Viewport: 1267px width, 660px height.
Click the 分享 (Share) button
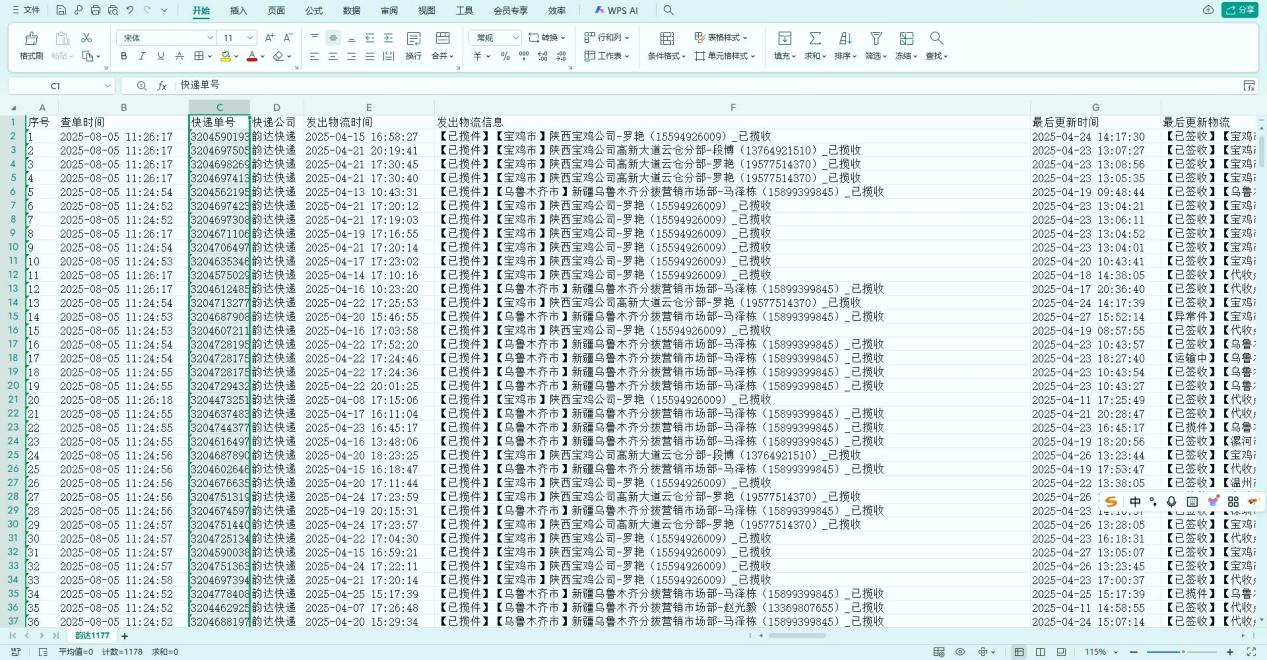click(1240, 10)
